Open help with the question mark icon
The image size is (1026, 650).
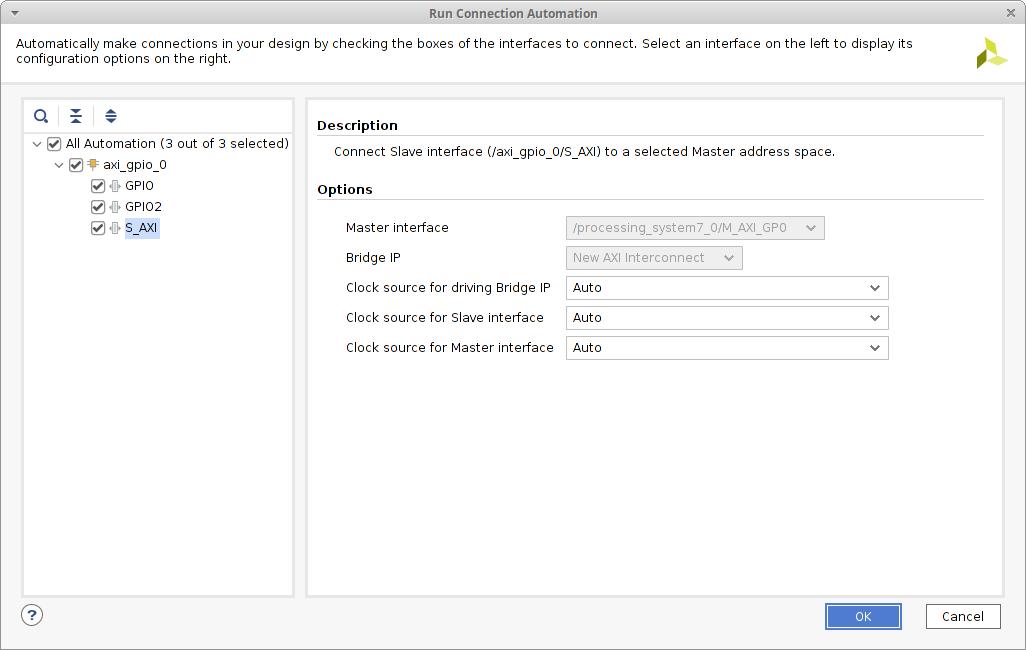coord(32,615)
